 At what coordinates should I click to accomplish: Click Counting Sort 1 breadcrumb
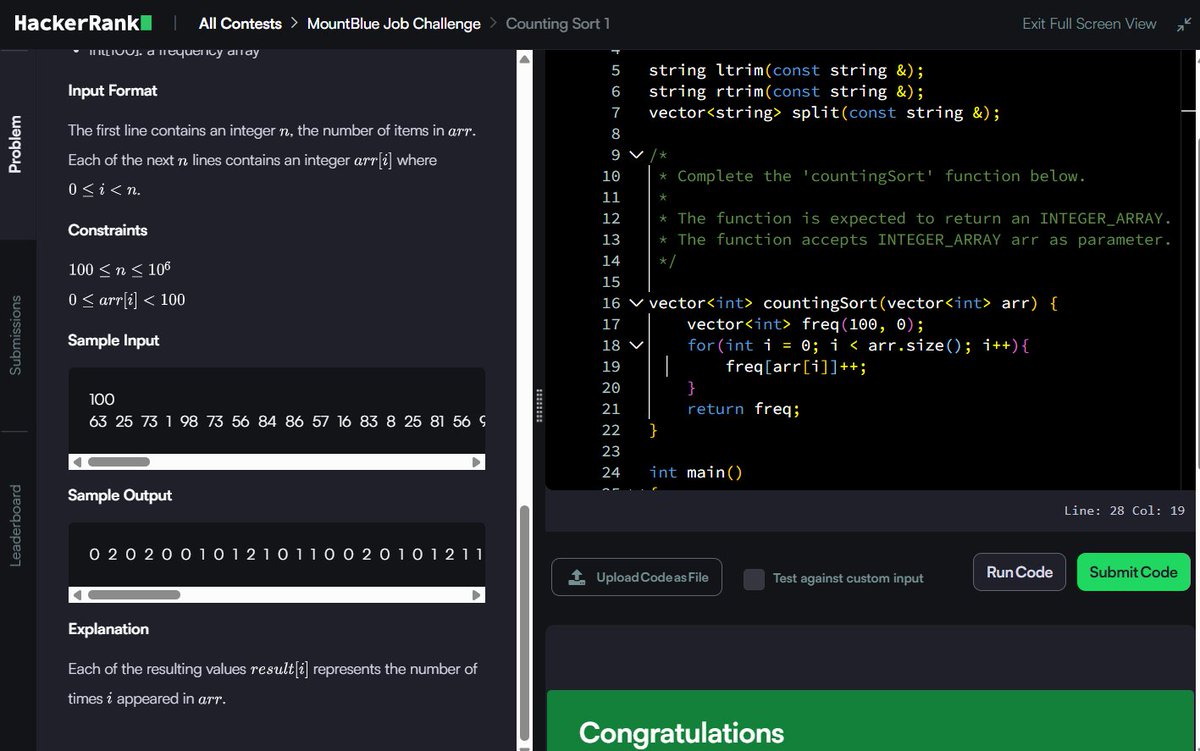click(x=558, y=23)
